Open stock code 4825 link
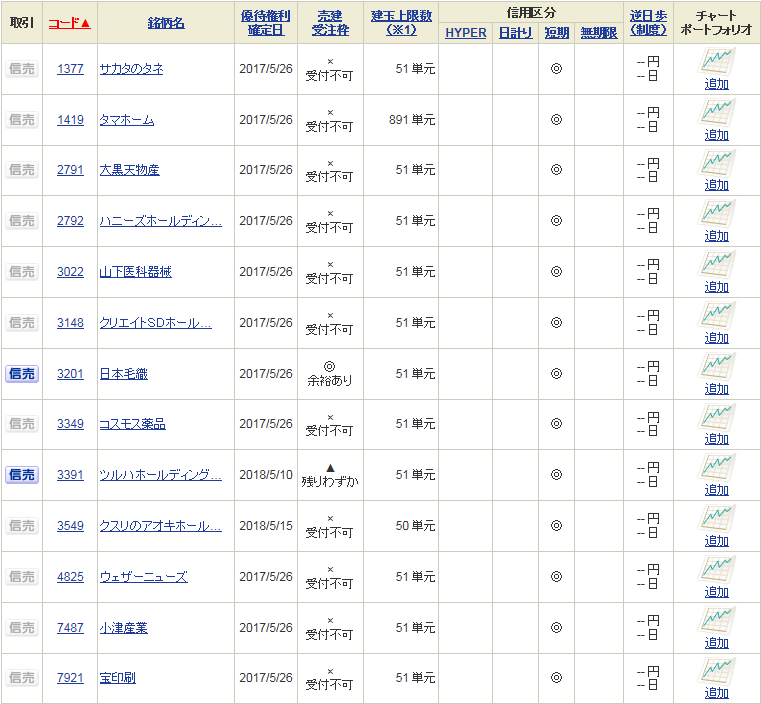 tap(70, 577)
